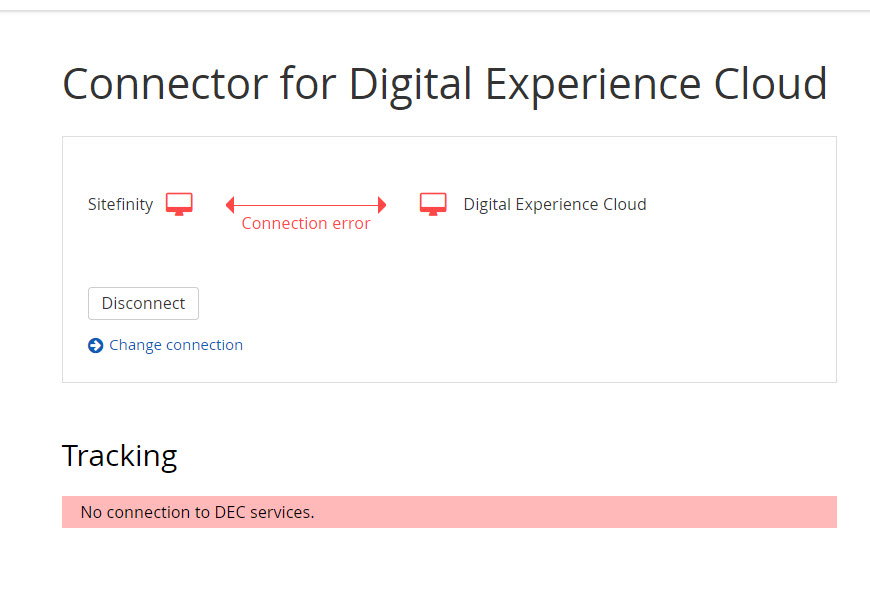This screenshot has height=590, width=870.
Task: Click the left red arrowhead of connection line
Action: pyautogui.click(x=230, y=205)
